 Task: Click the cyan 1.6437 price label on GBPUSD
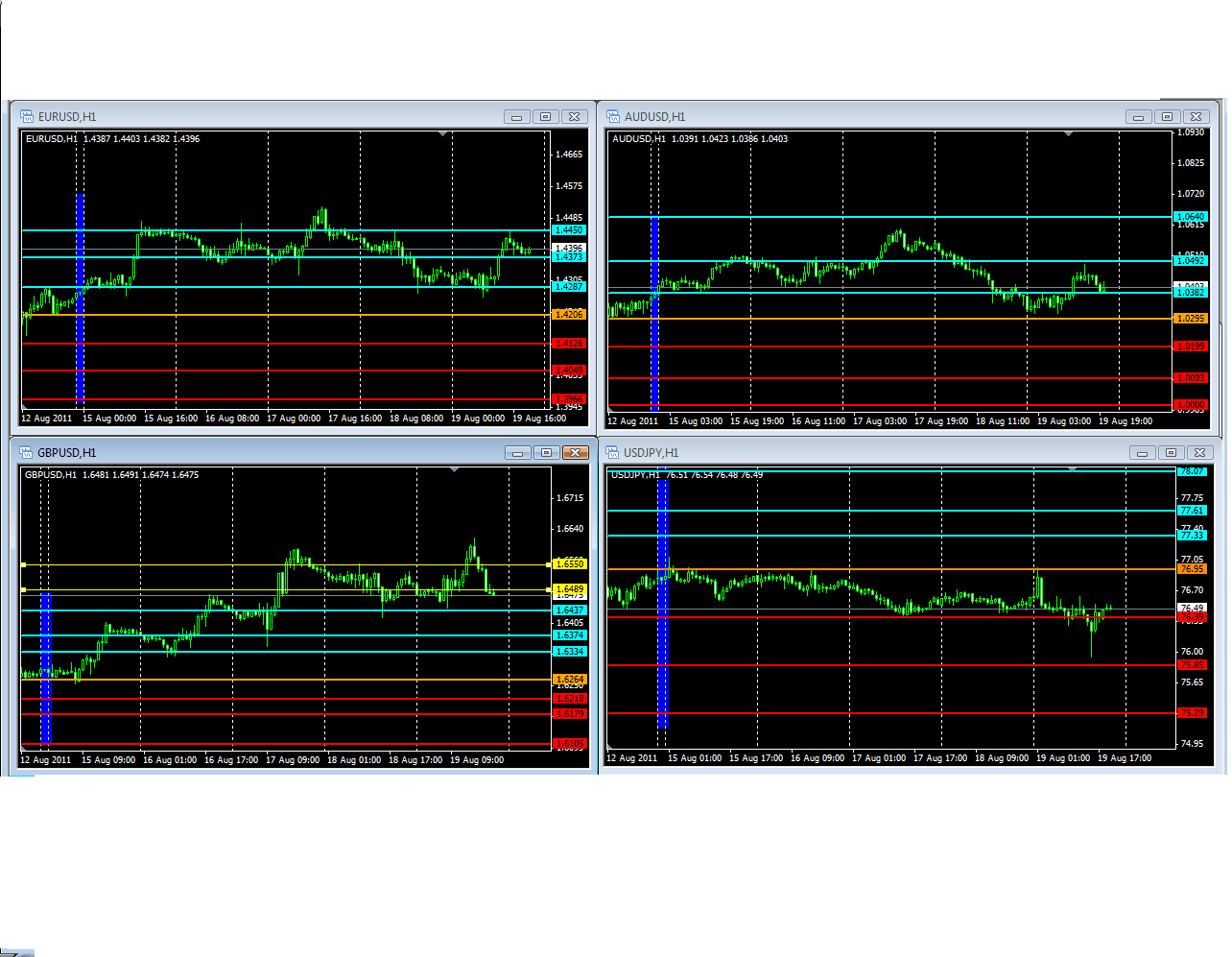[570, 610]
